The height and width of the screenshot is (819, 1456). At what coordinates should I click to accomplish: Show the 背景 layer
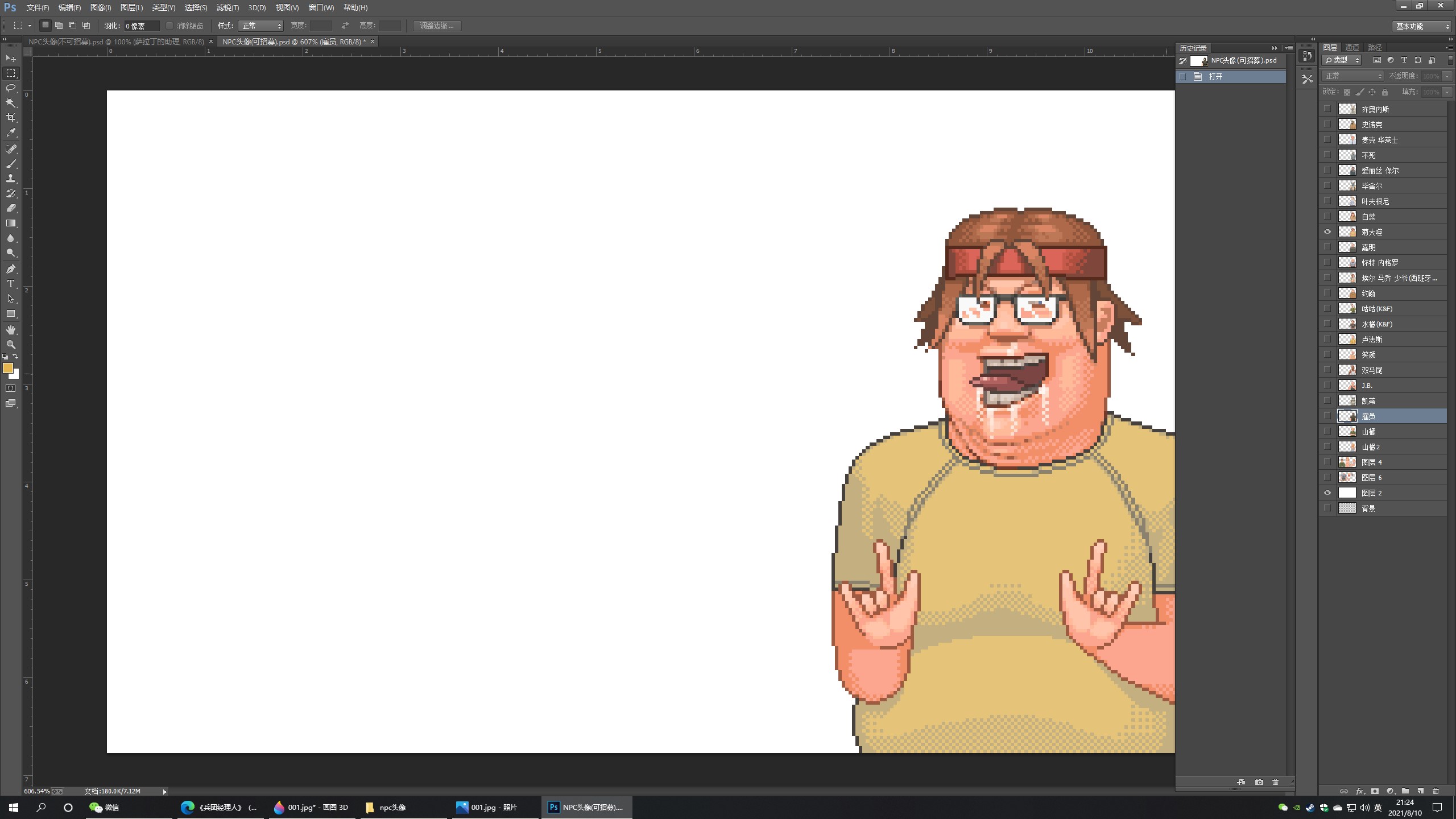click(x=1327, y=508)
